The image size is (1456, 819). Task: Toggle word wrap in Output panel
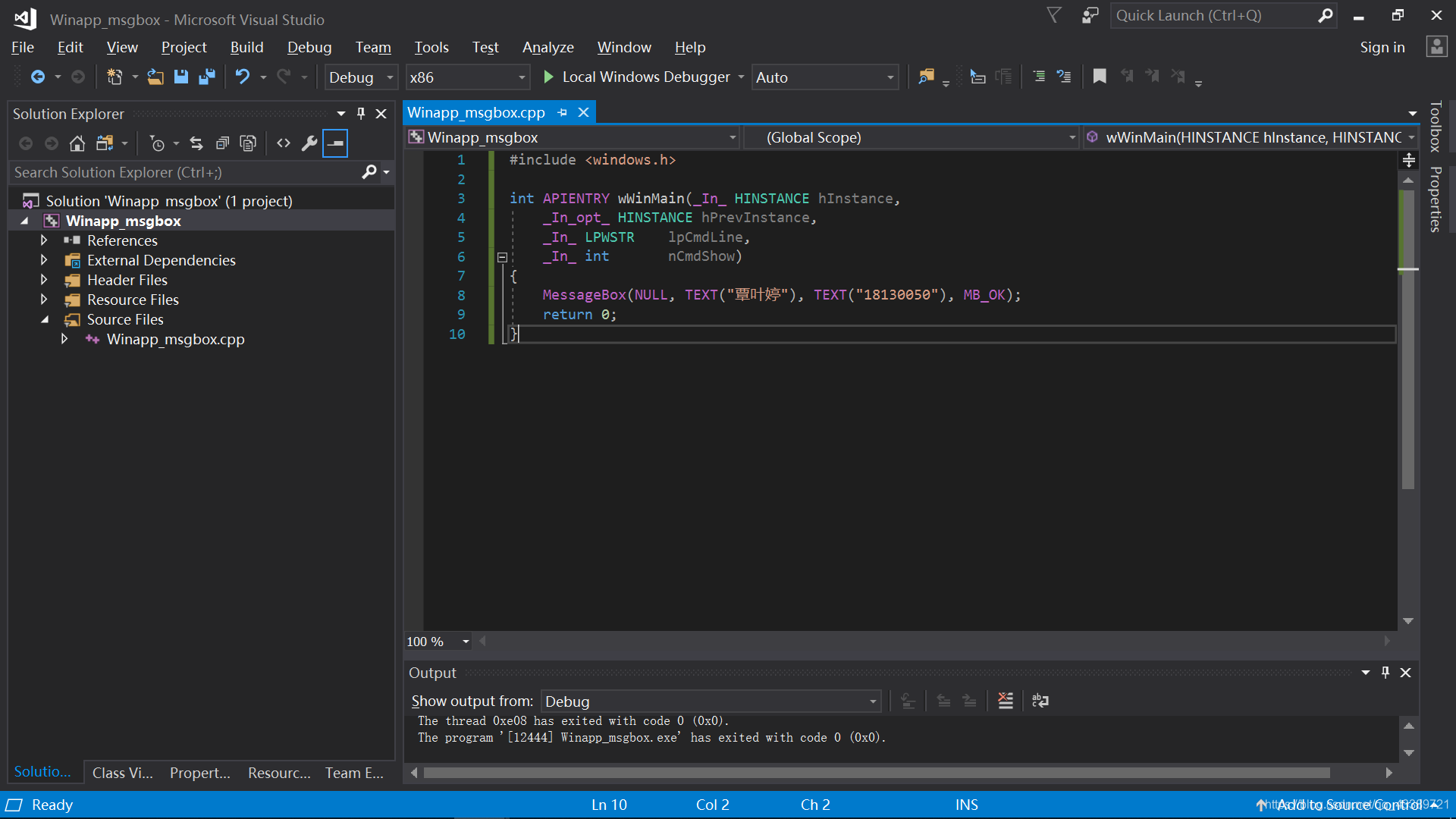point(1040,701)
